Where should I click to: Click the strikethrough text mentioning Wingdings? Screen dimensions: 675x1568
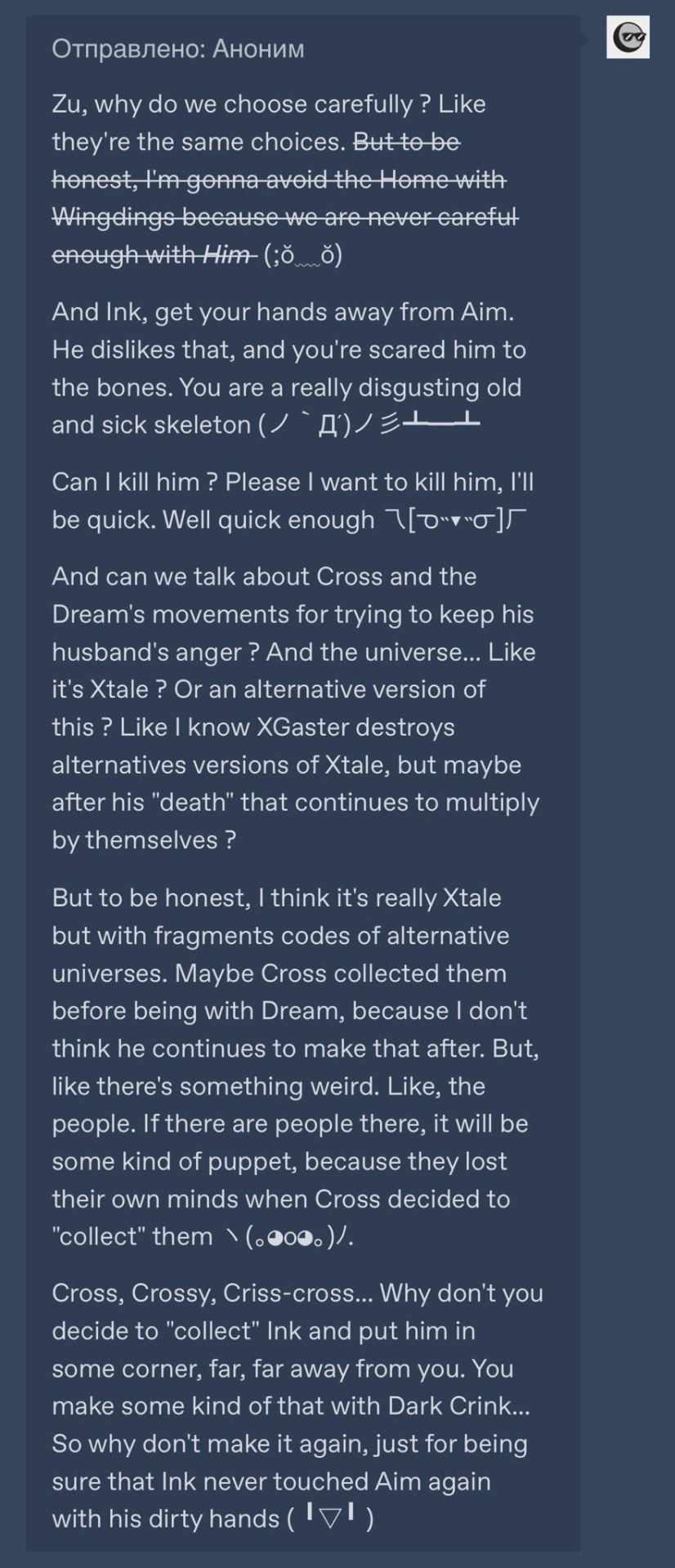[x=284, y=217]
